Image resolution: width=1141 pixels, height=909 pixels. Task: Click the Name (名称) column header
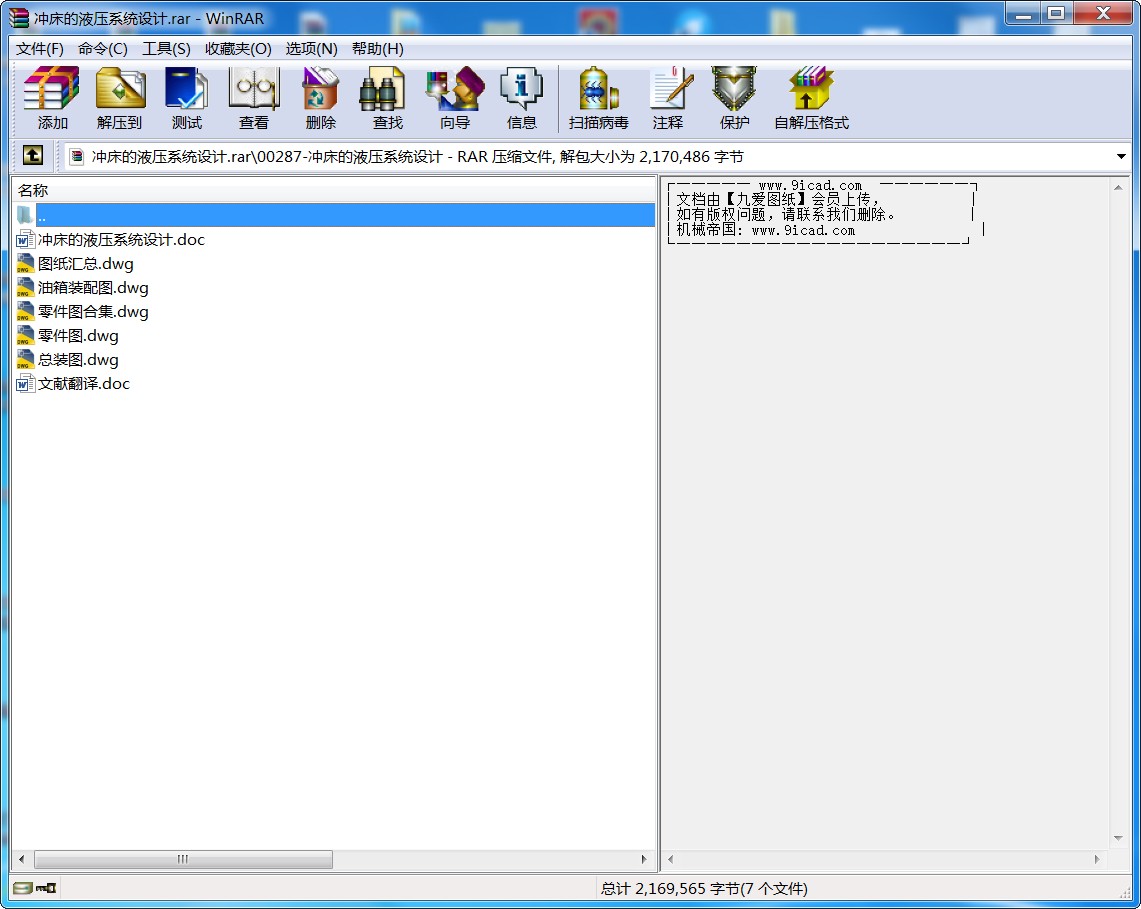tap(33, 190)
